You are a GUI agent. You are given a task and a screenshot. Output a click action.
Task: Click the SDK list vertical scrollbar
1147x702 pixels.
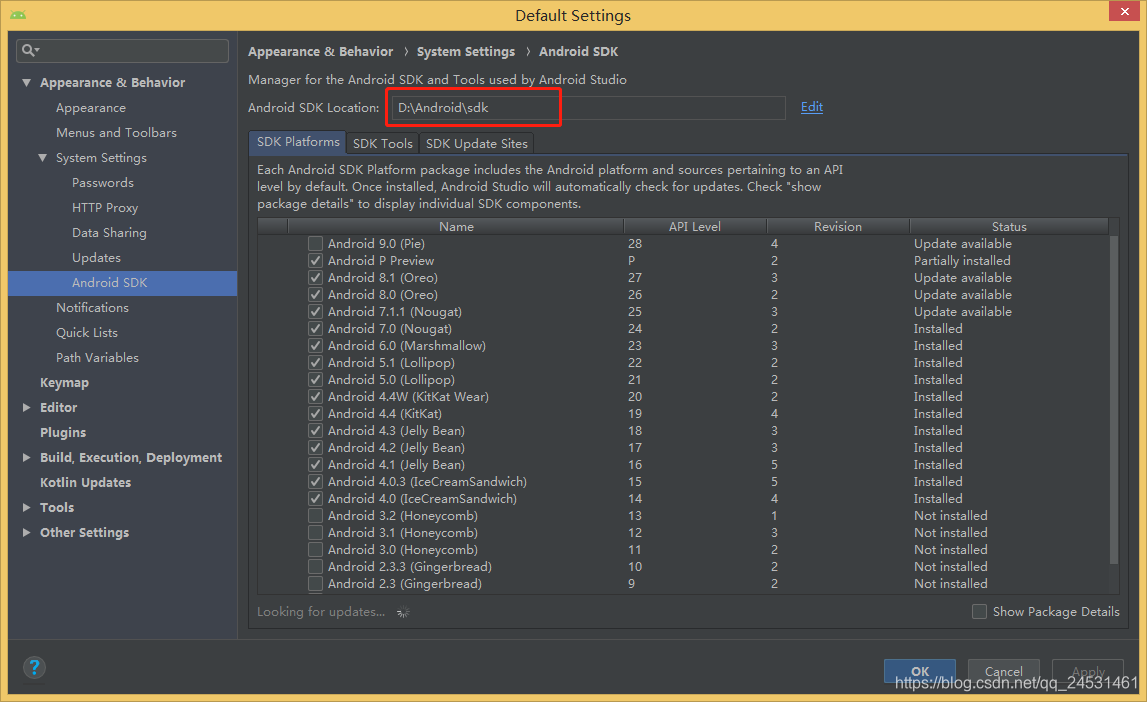1113,399
